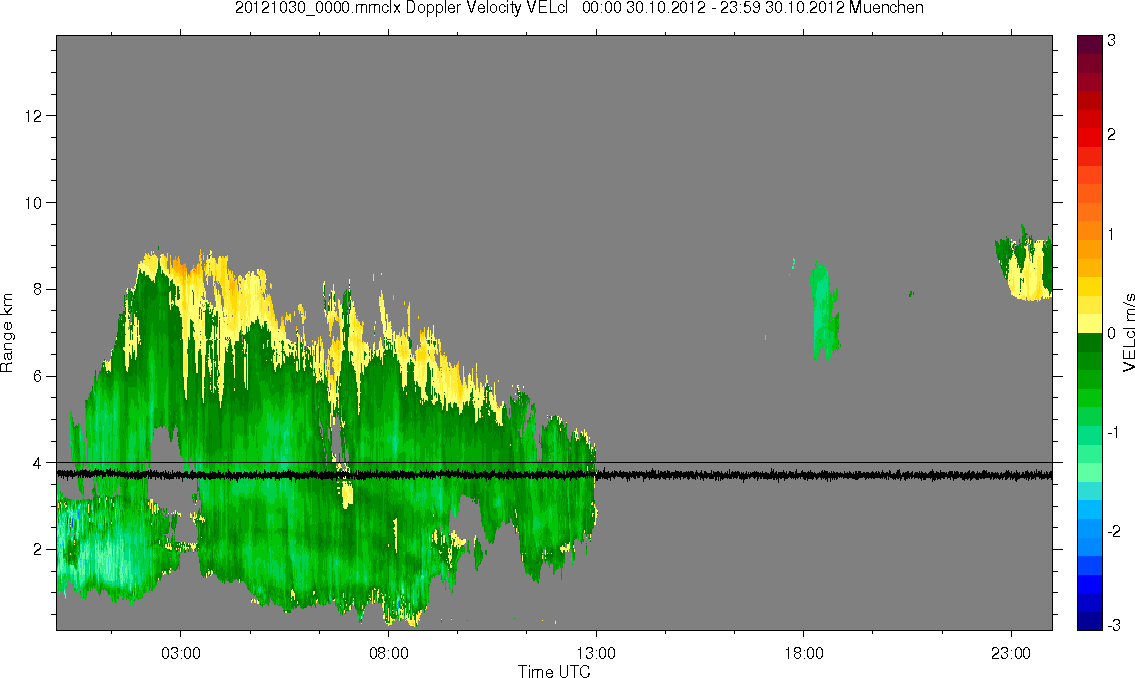
Task: Click the '23:00' time axis label
Action: point(1011,654)
